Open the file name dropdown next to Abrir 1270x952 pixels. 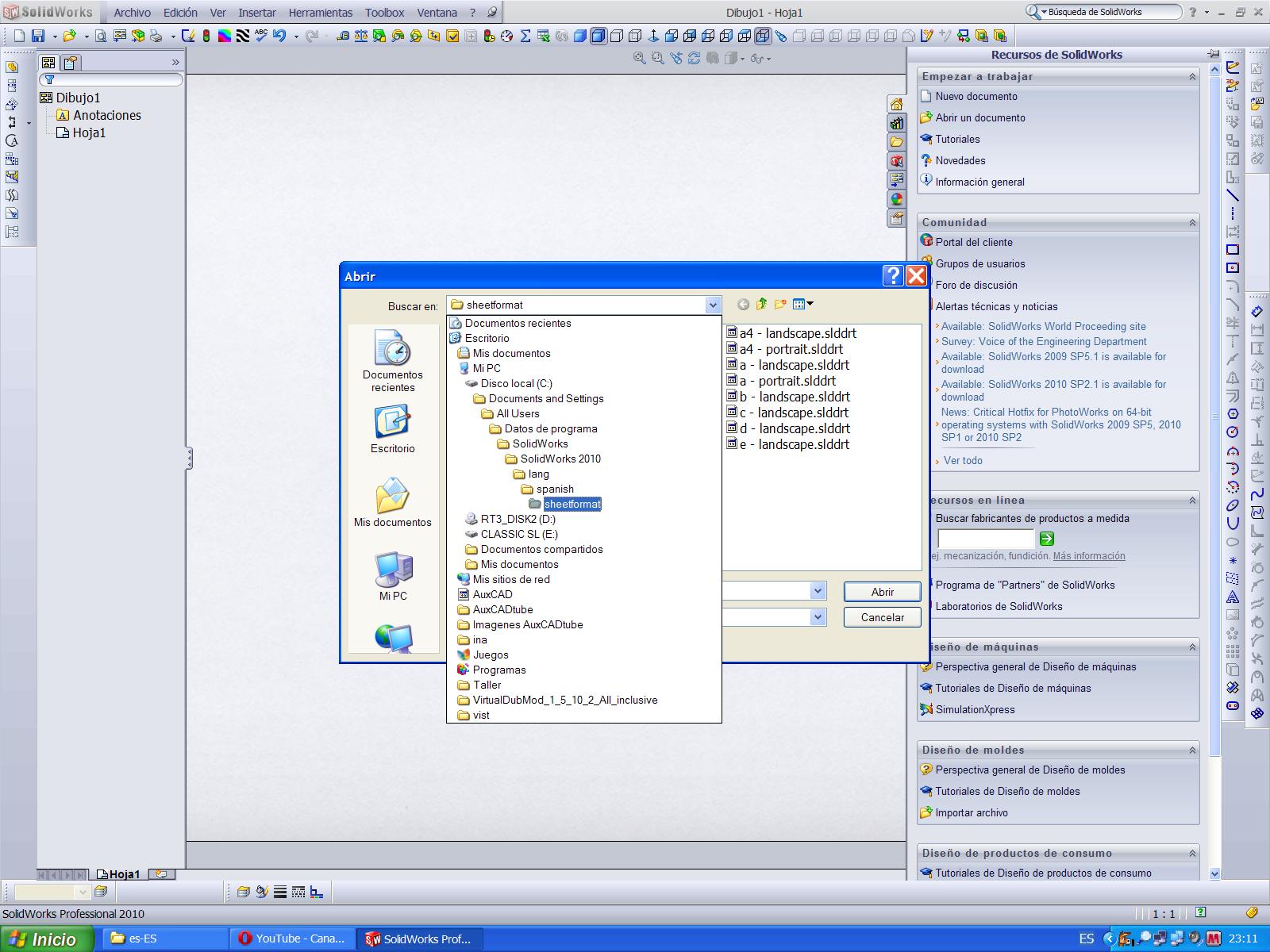point(818,591)
